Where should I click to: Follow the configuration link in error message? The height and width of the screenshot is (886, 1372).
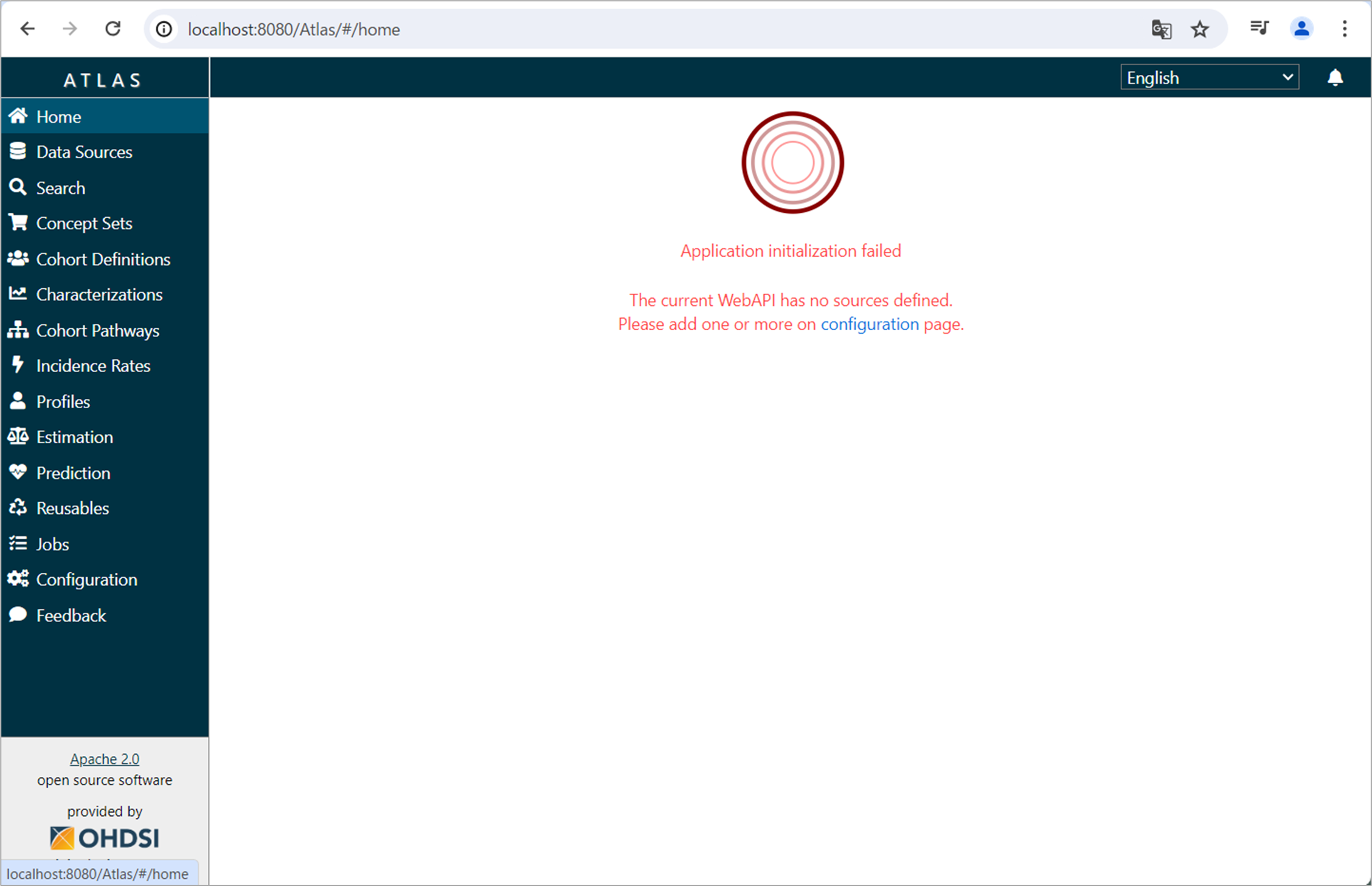click(870, 324)
